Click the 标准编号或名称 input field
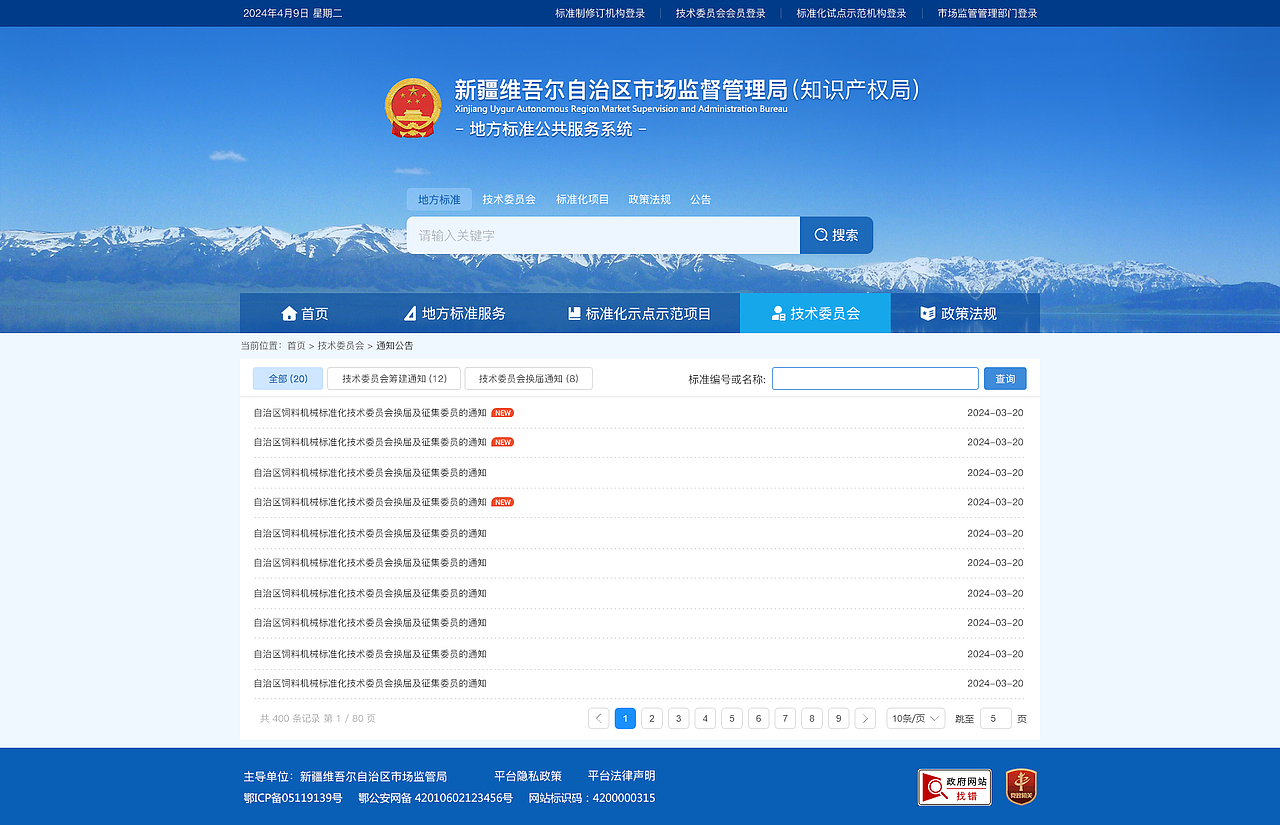 coord(875,378)
